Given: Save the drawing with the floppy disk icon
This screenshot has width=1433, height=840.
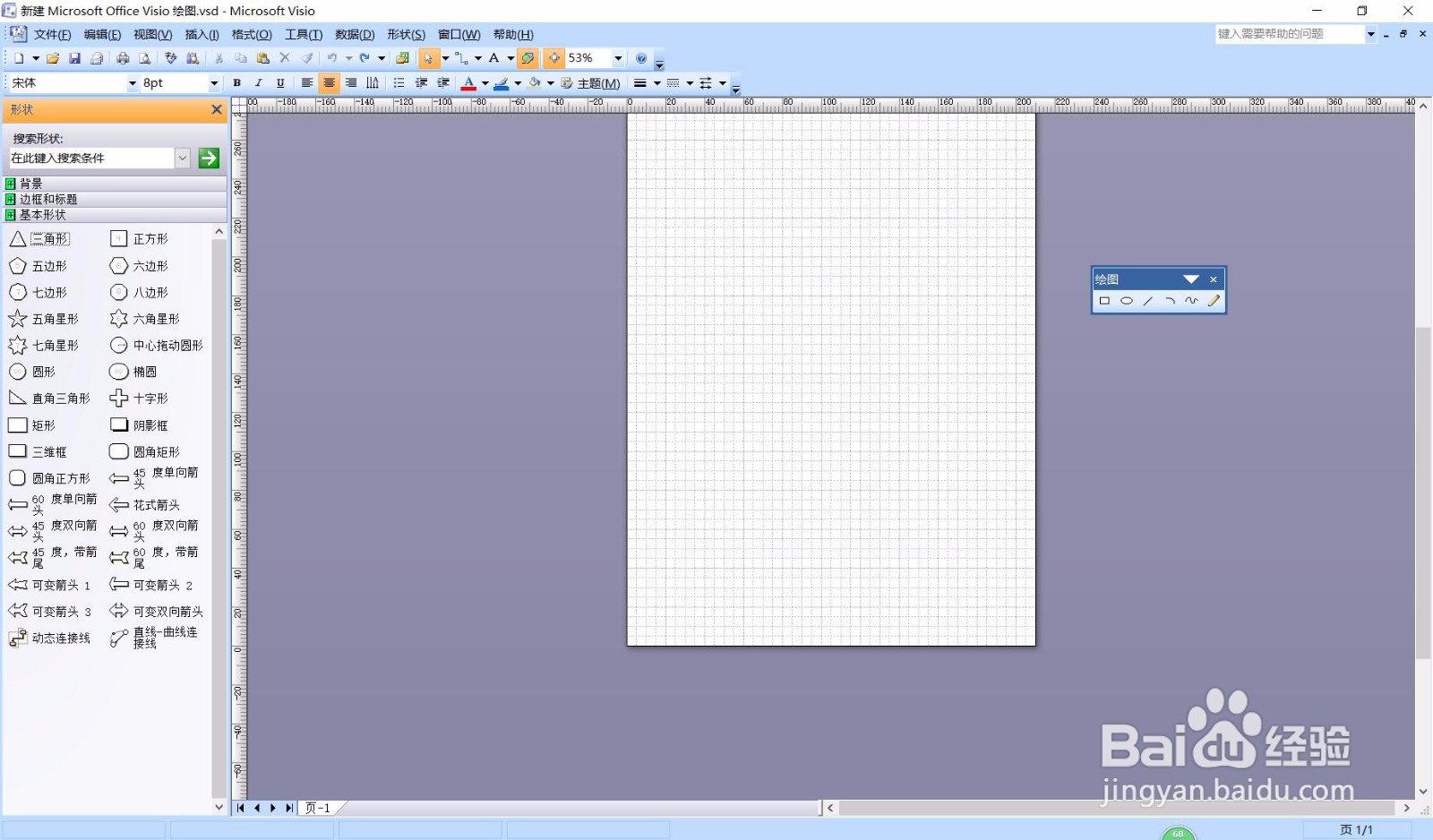Looking at the screenshot, I should 74,58.
